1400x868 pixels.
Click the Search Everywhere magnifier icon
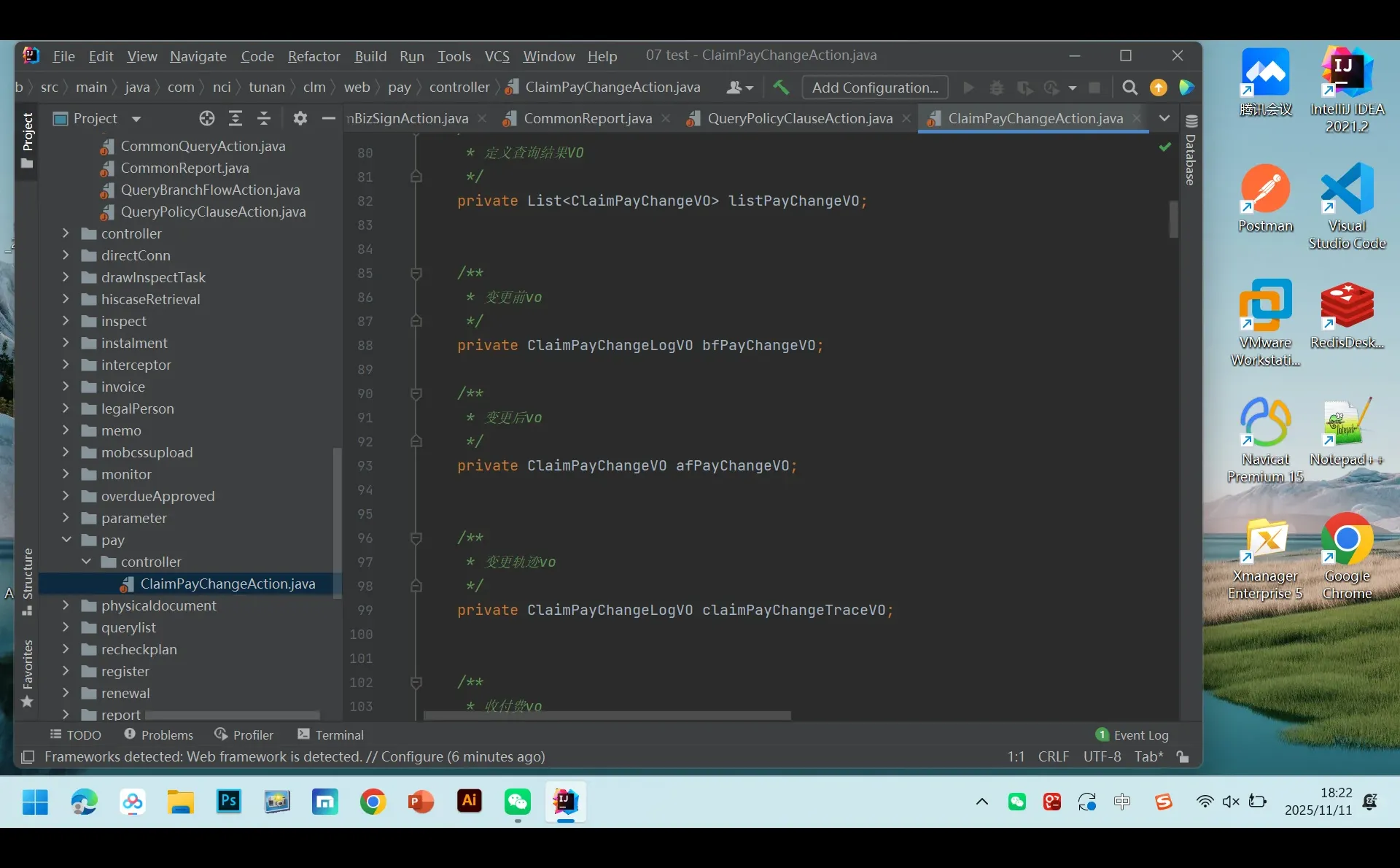click(1129, 88)
